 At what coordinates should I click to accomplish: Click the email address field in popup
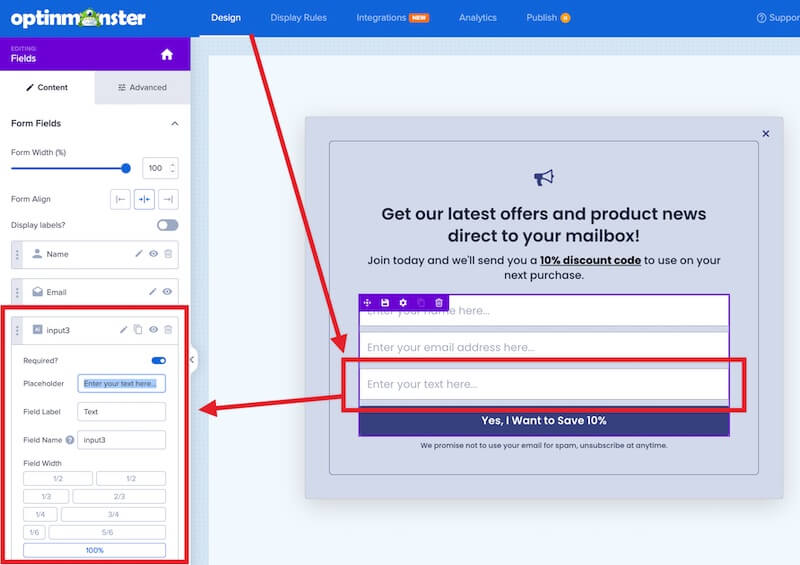click(x=544, y=348)
